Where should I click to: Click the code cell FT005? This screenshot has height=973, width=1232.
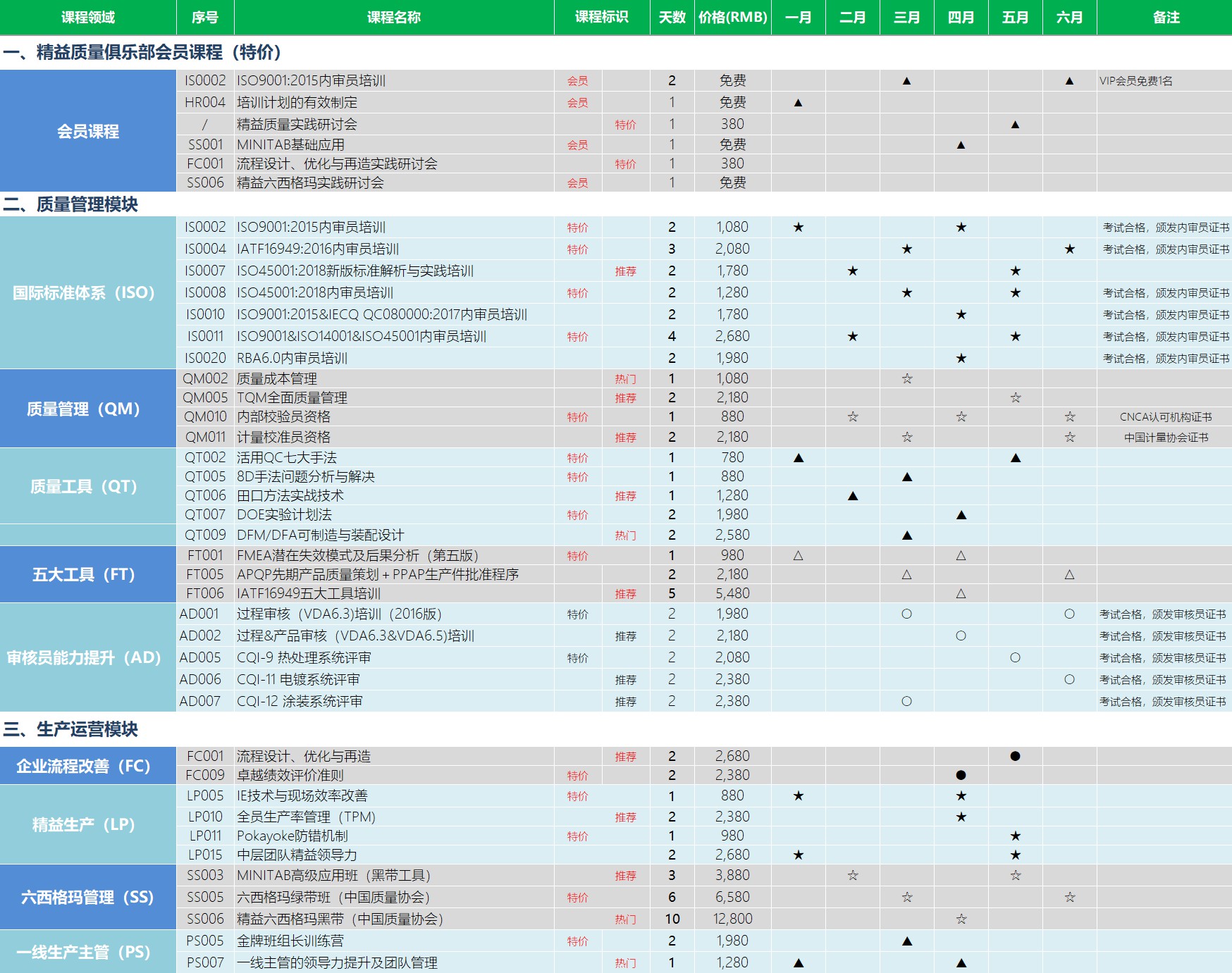click(205, 574)
